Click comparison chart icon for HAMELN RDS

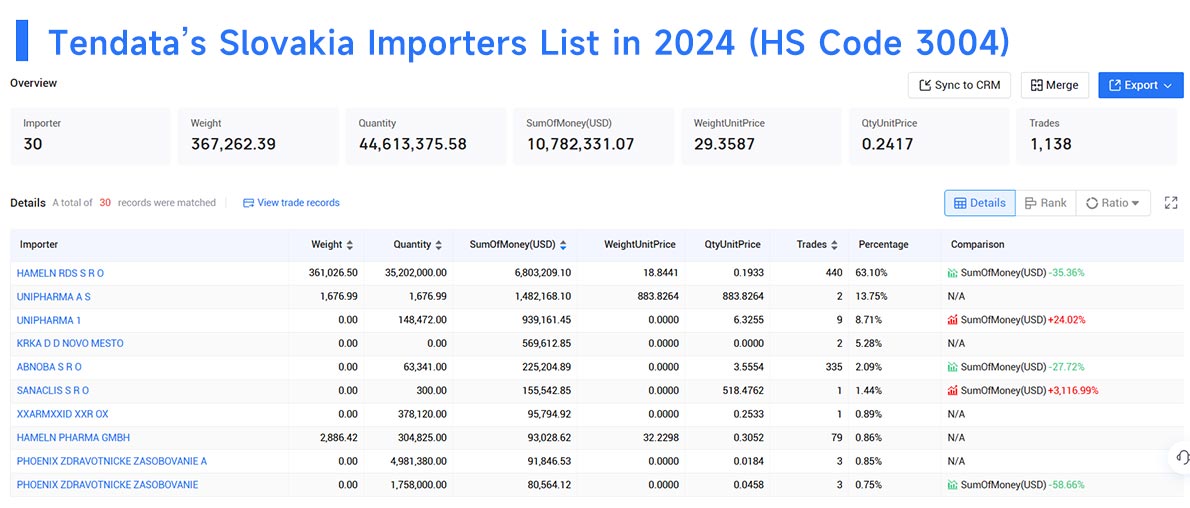point(952,273)
